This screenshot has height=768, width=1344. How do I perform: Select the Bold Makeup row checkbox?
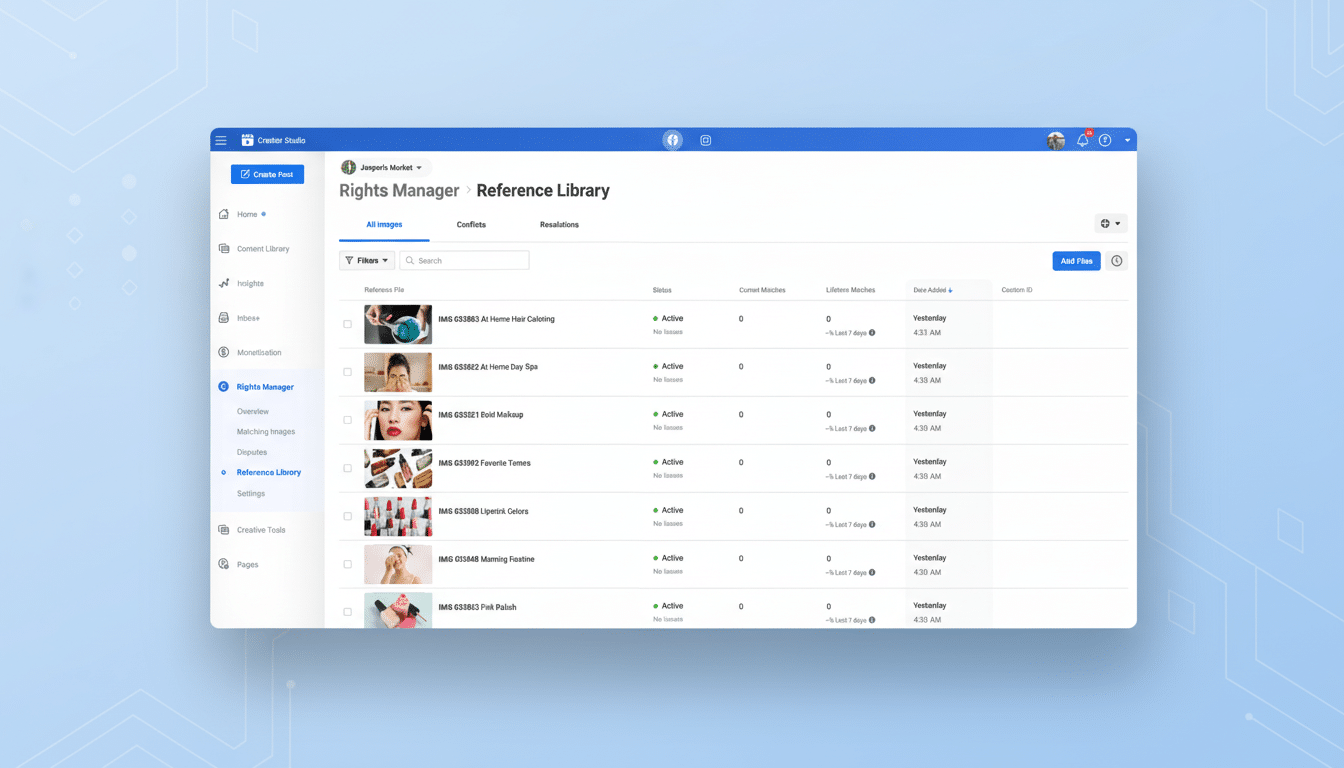point(347,420)
